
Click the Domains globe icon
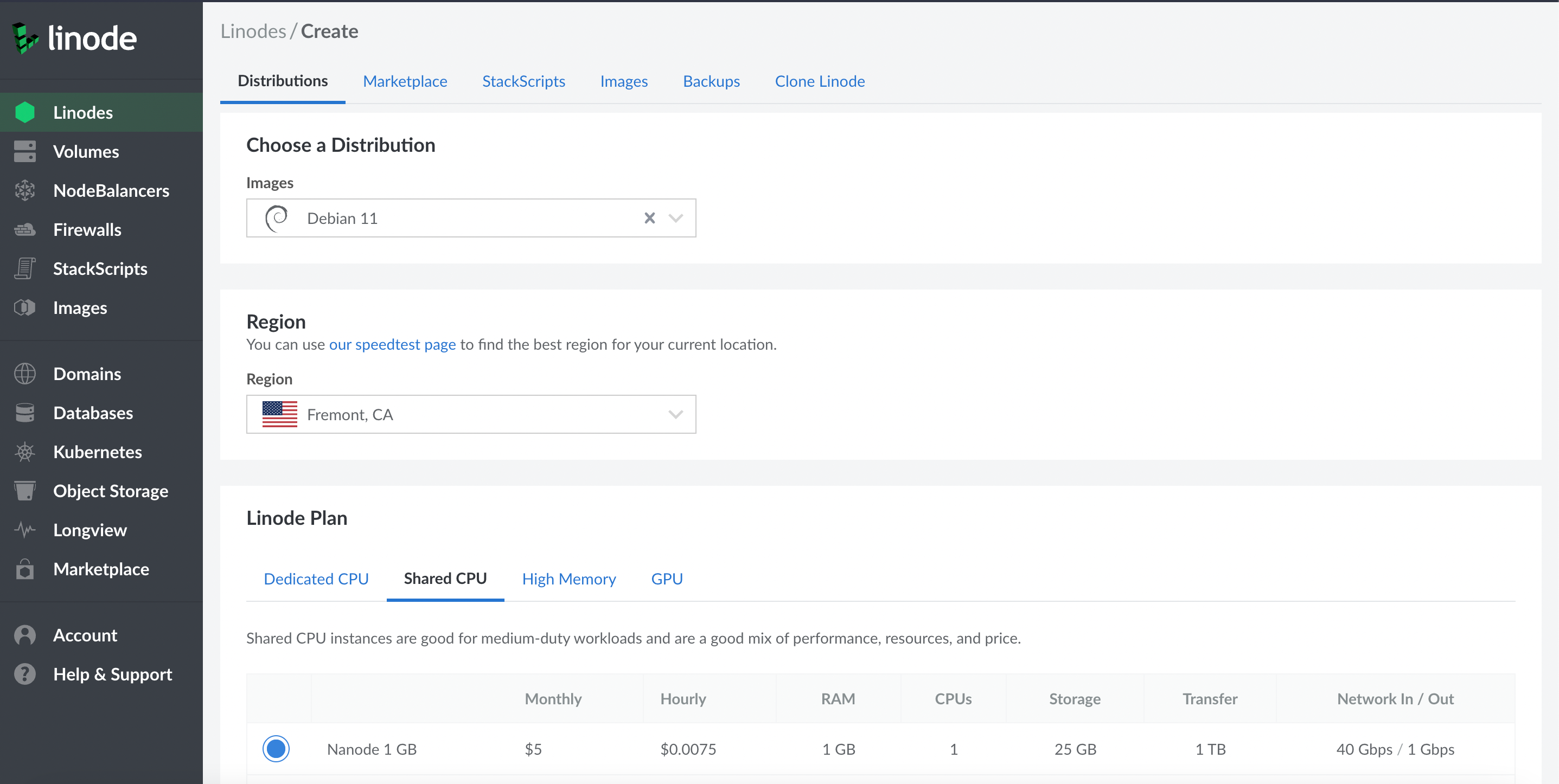tap(25, 374)
